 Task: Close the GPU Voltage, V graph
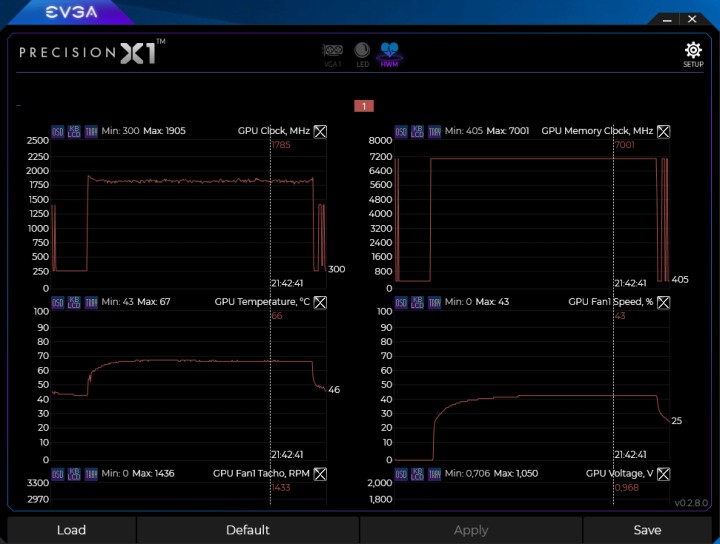(664, 474)
